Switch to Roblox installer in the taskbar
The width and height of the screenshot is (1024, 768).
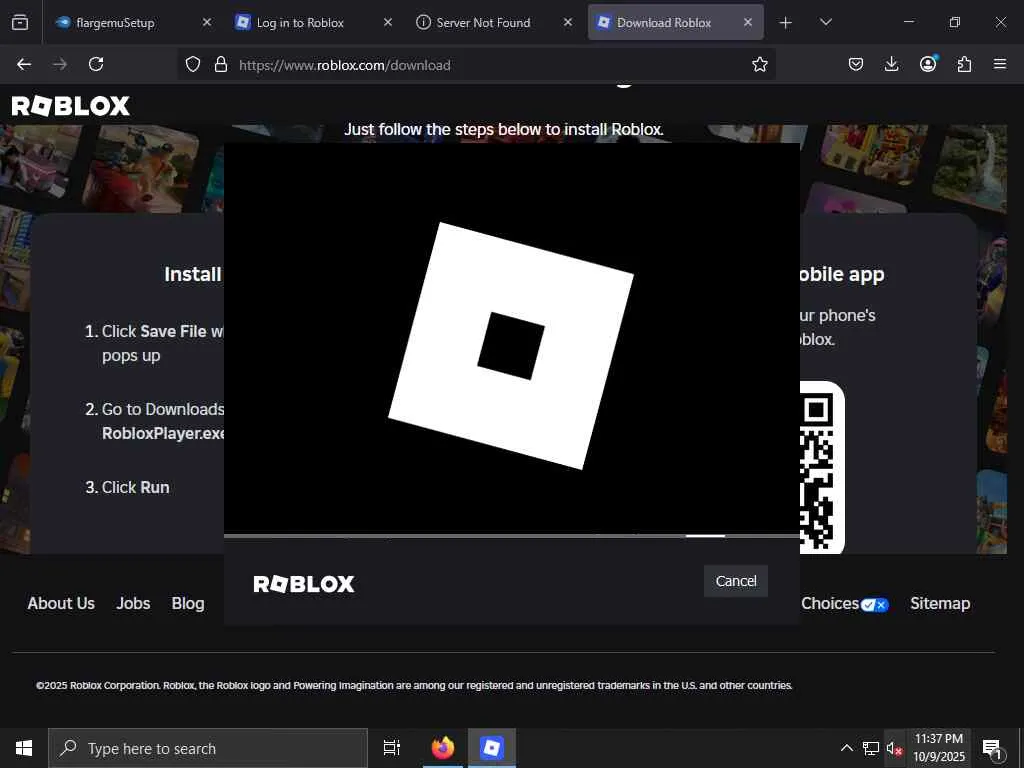pos(492,748)
